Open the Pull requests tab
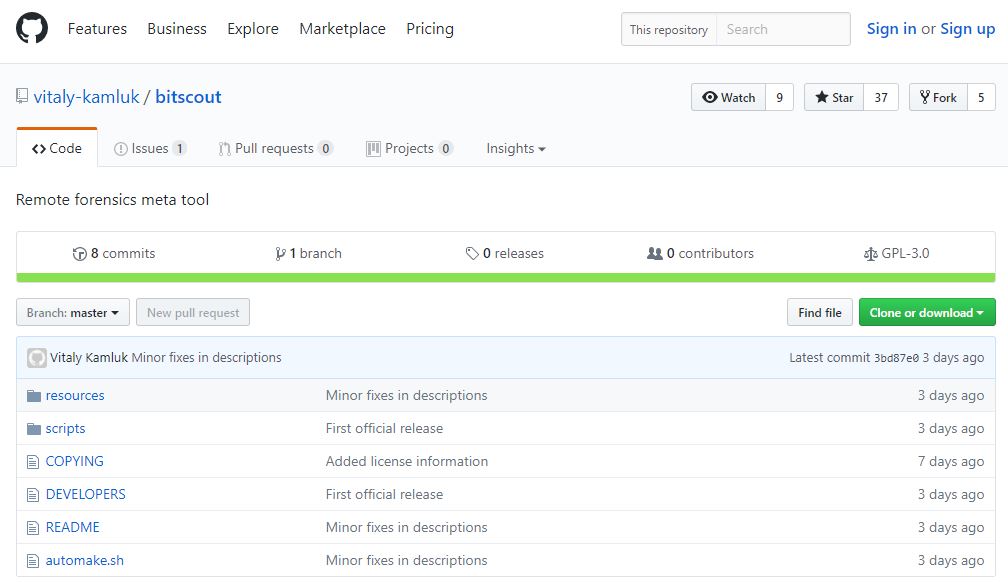The height and width of the screenshot is (582, 1008). (x=276, y=149)
